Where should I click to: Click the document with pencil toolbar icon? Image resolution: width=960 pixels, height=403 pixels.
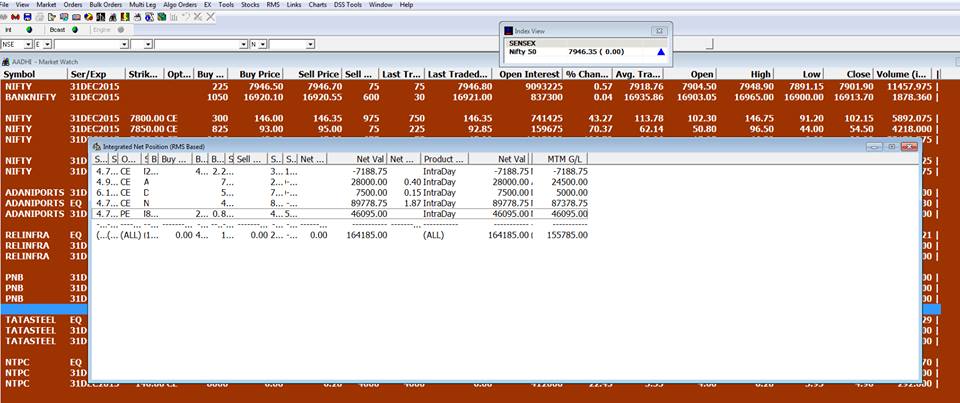pos(51,17)
